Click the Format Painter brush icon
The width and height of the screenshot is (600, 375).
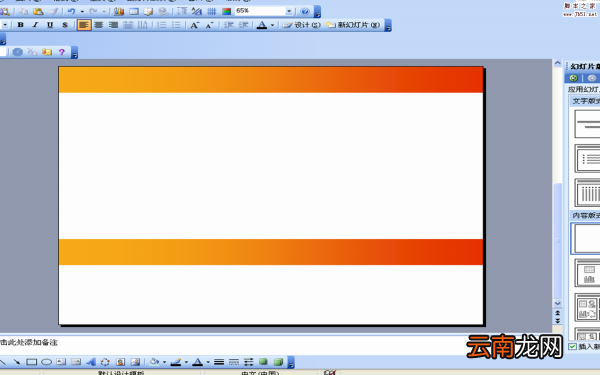point(53,11)
